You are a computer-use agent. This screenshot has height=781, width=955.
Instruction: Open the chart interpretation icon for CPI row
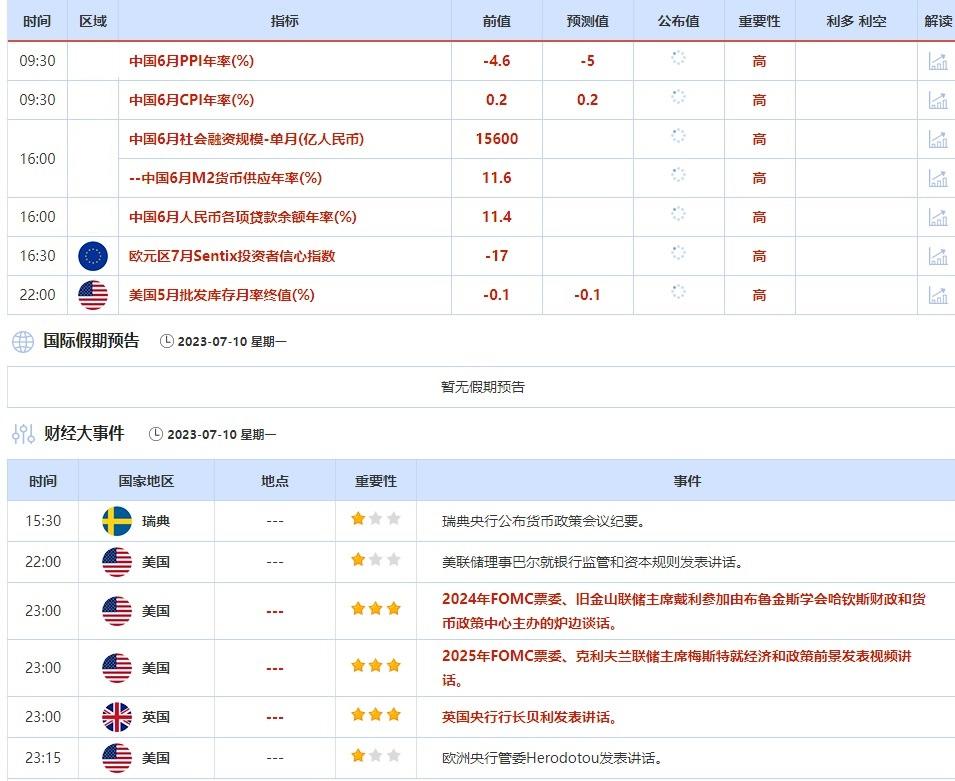(x=938, y=100)
